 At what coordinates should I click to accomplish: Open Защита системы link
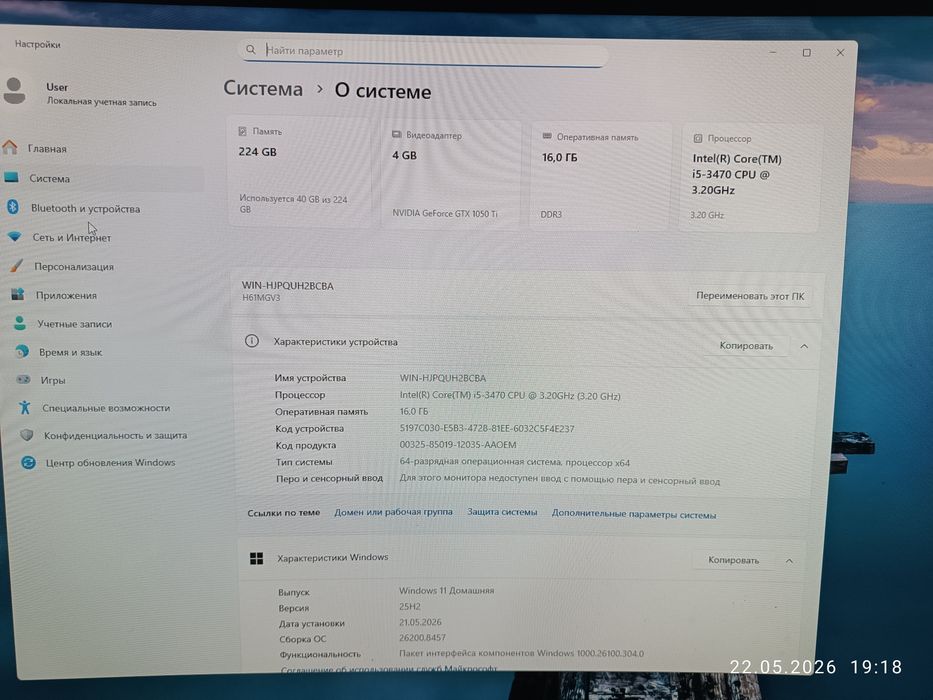(x=502, y=512)
